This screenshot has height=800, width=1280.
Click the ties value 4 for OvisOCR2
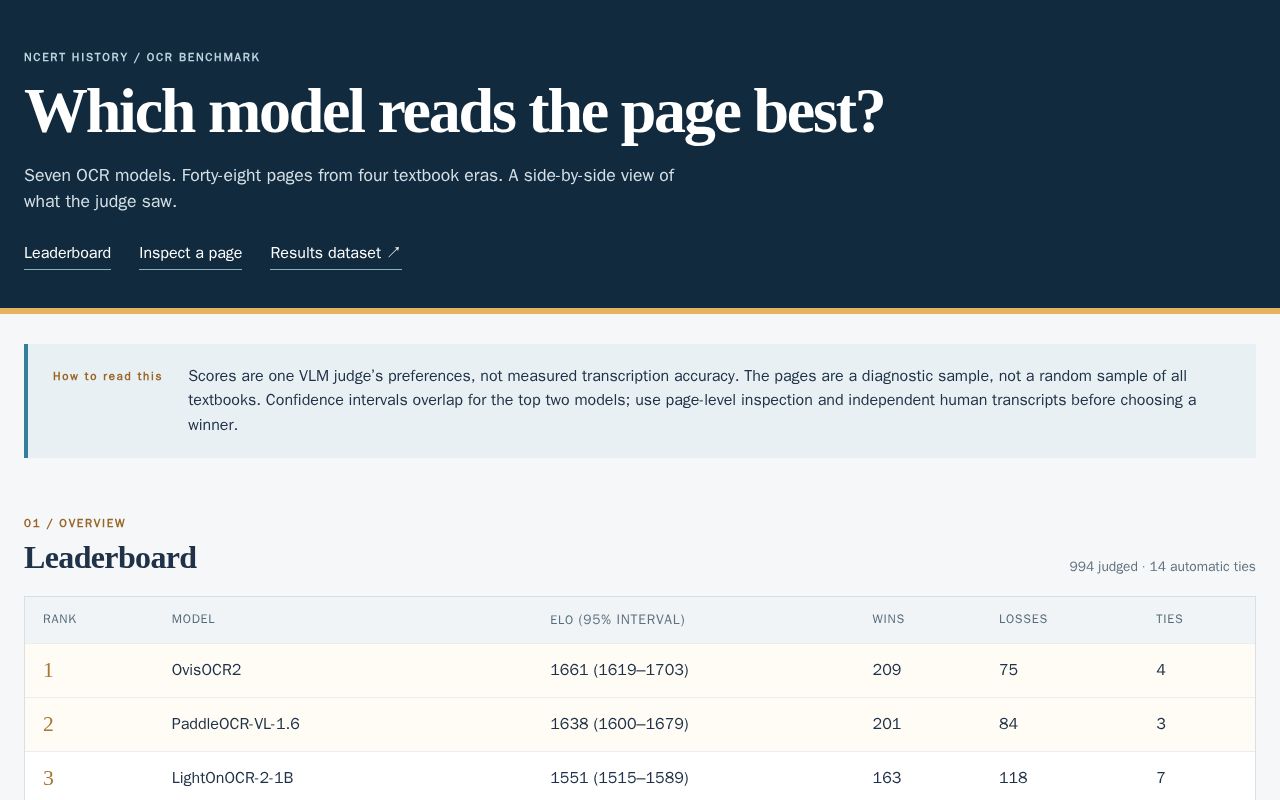coord(1161,670)
